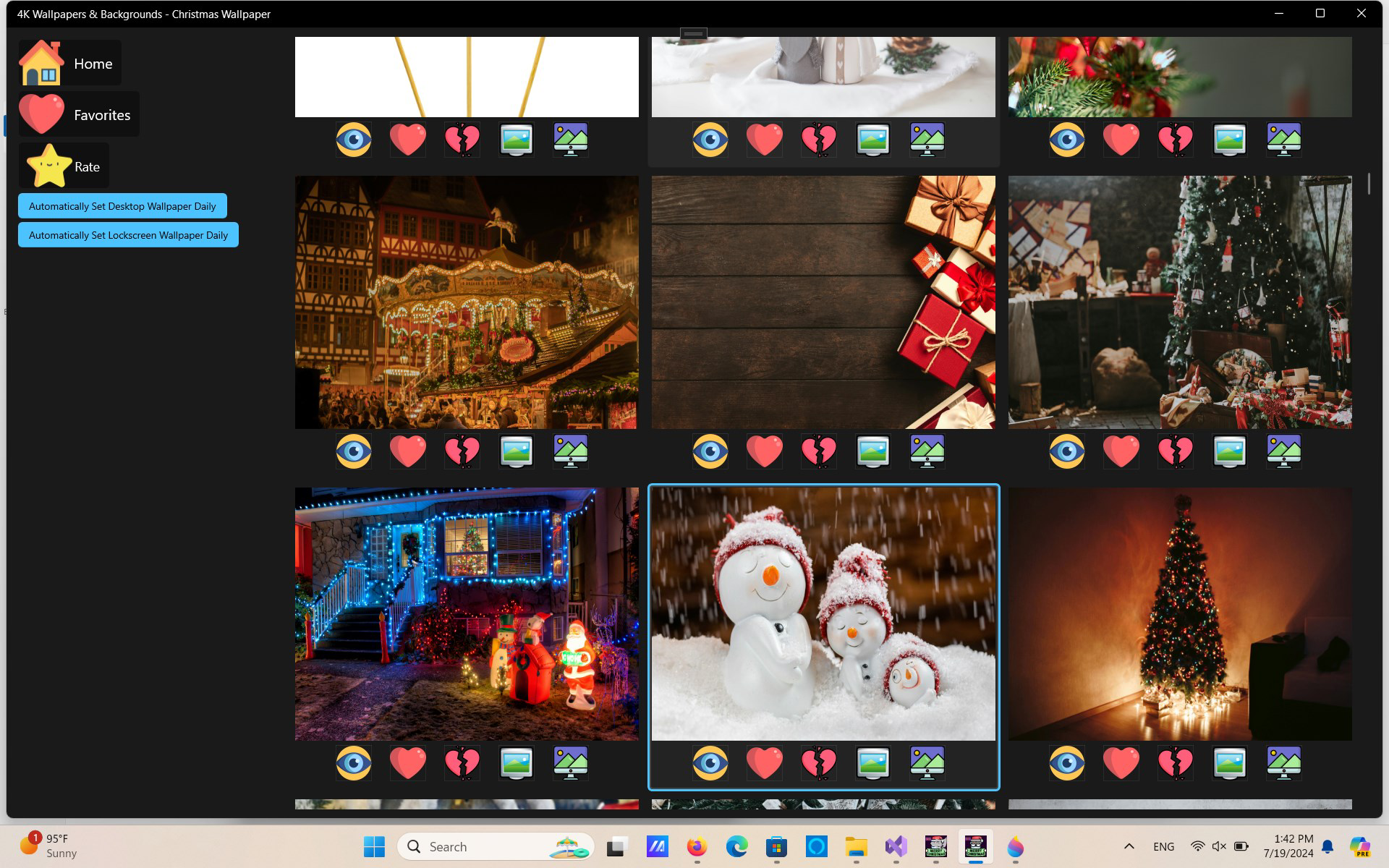Favorite the gift boxes on wood wallpaper
Screen dimensions: 1389x868
[x=764, y=451]
